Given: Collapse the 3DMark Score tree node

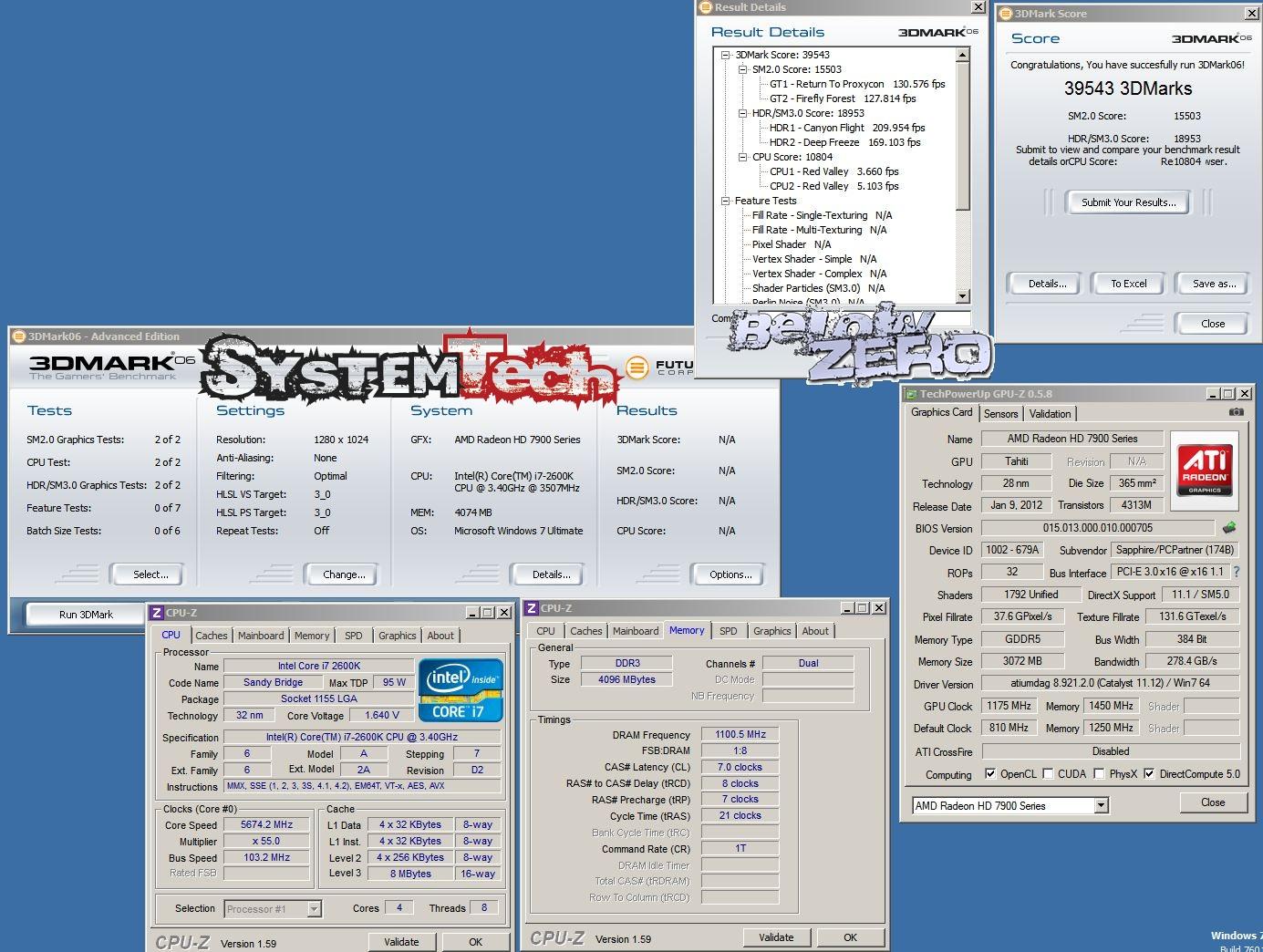Looking at the screenshot, I should (x=727, y=55).
